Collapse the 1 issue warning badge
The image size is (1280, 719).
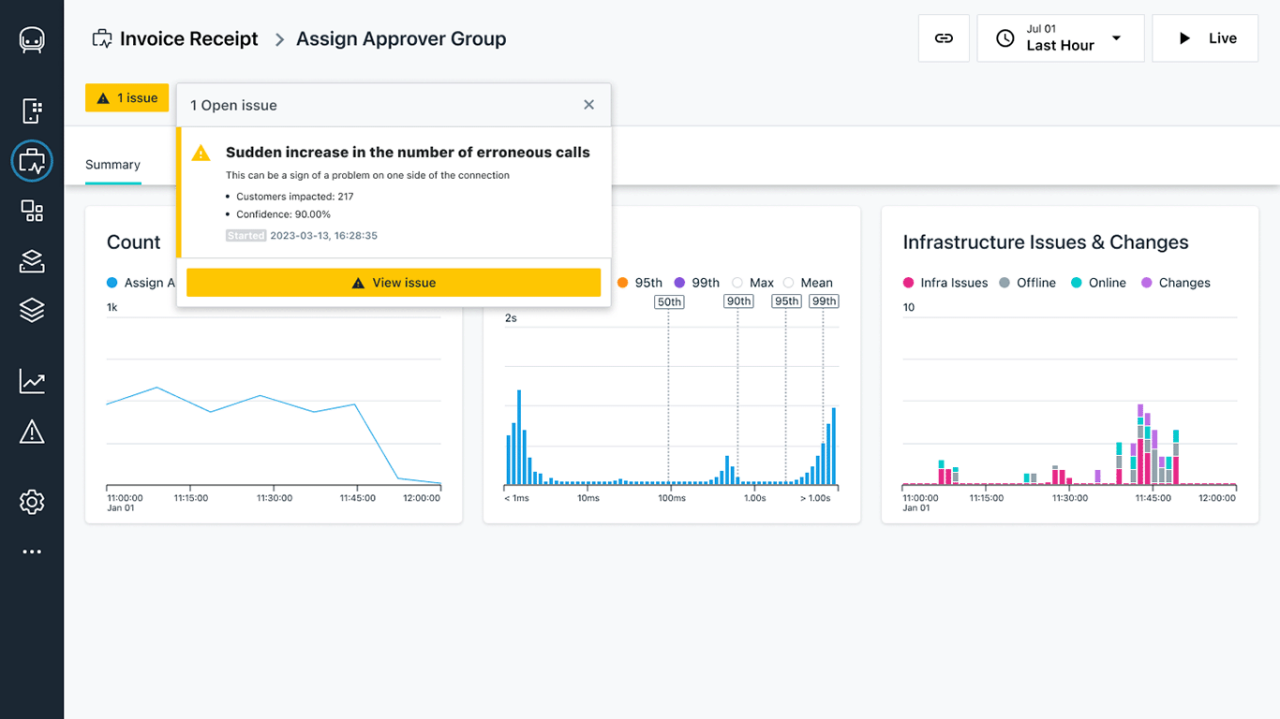127,98
